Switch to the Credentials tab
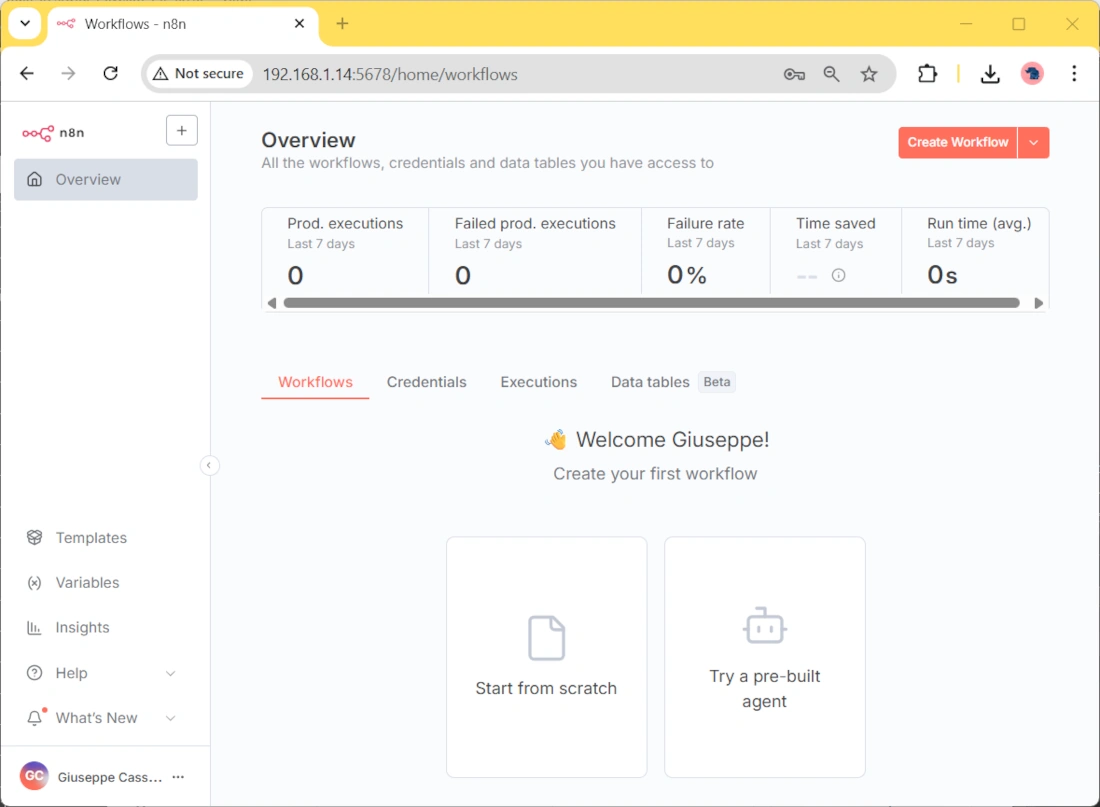 pos(426,382)
